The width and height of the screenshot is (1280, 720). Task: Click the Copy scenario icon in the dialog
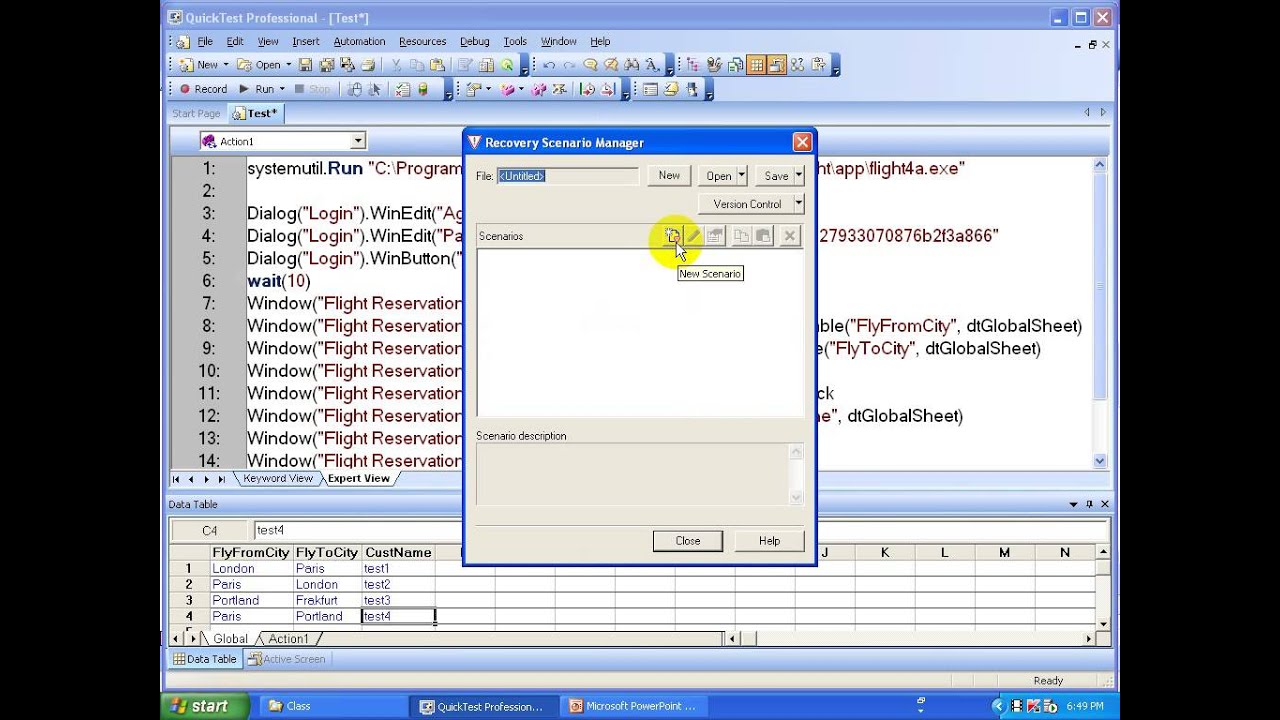coord(741,236)
